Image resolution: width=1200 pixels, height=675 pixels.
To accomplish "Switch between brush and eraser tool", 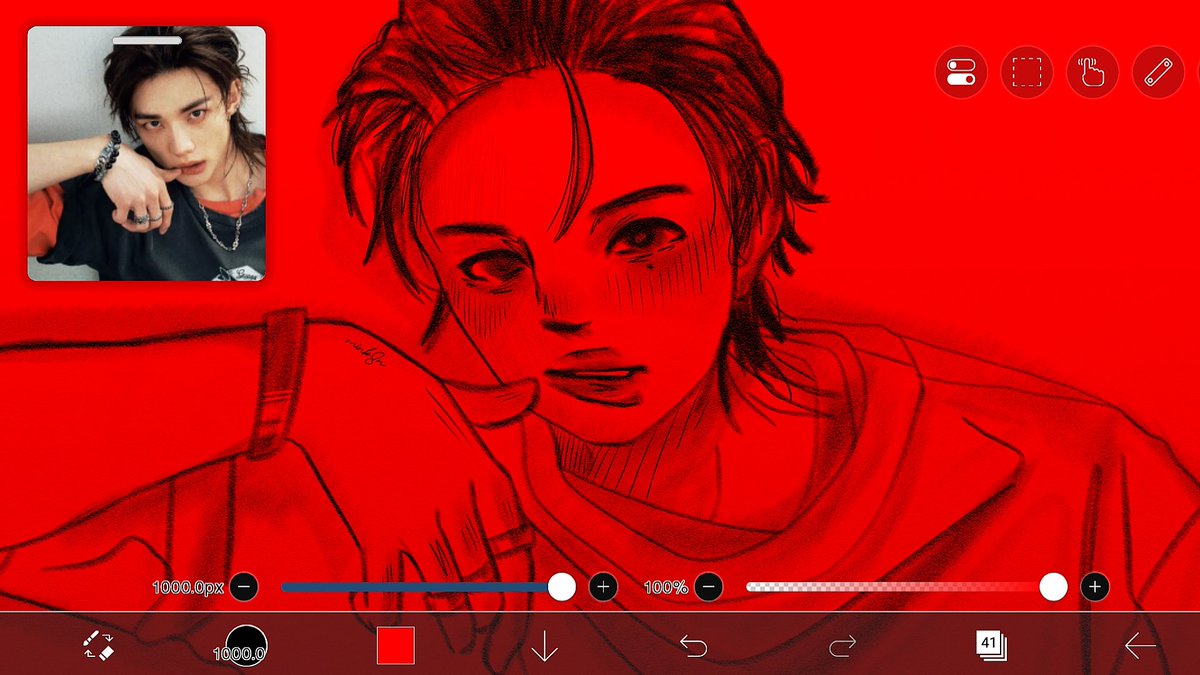I will [99, 646].
